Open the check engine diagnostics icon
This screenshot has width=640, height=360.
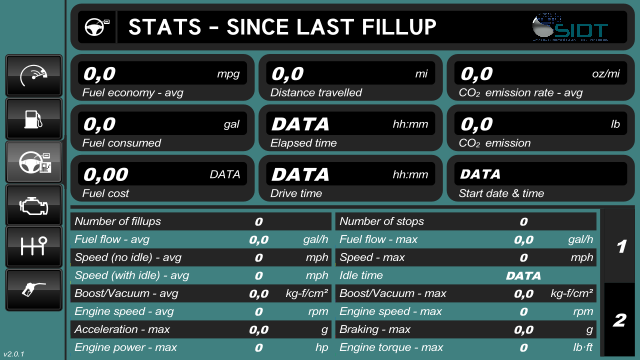34,205
